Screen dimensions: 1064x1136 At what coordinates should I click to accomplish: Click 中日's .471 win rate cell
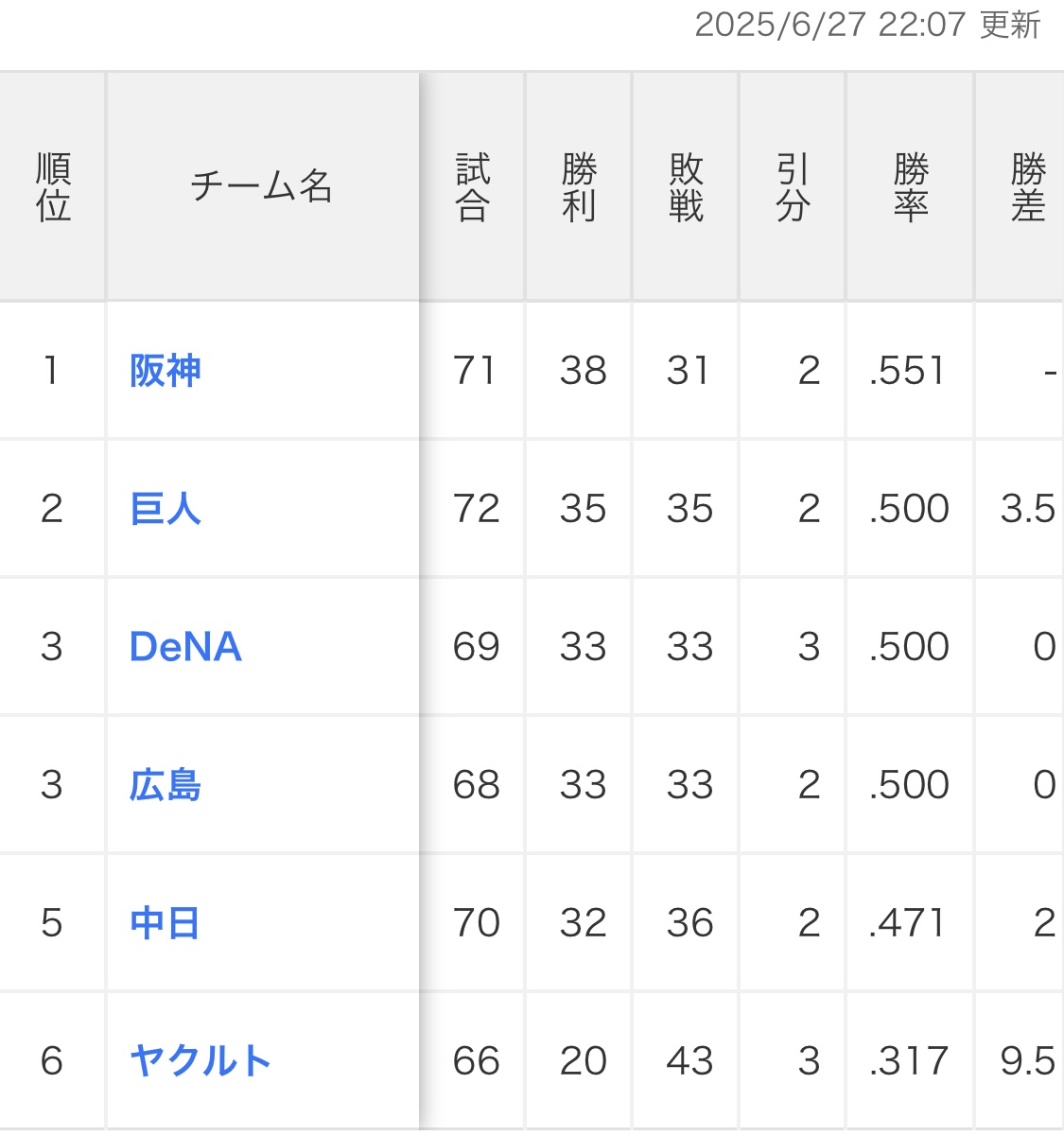pos(908,923)
